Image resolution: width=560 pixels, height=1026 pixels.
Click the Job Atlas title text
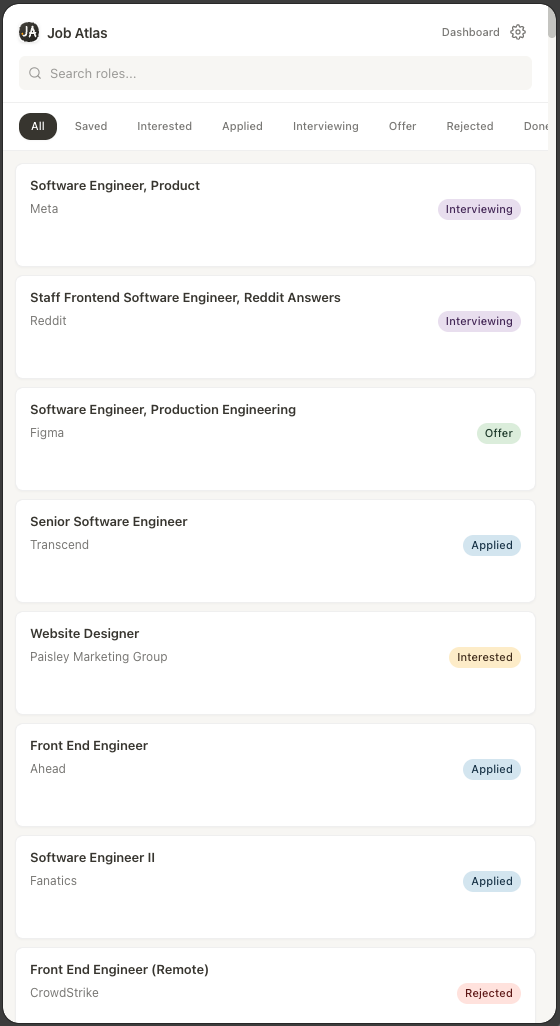click(77, 33)
